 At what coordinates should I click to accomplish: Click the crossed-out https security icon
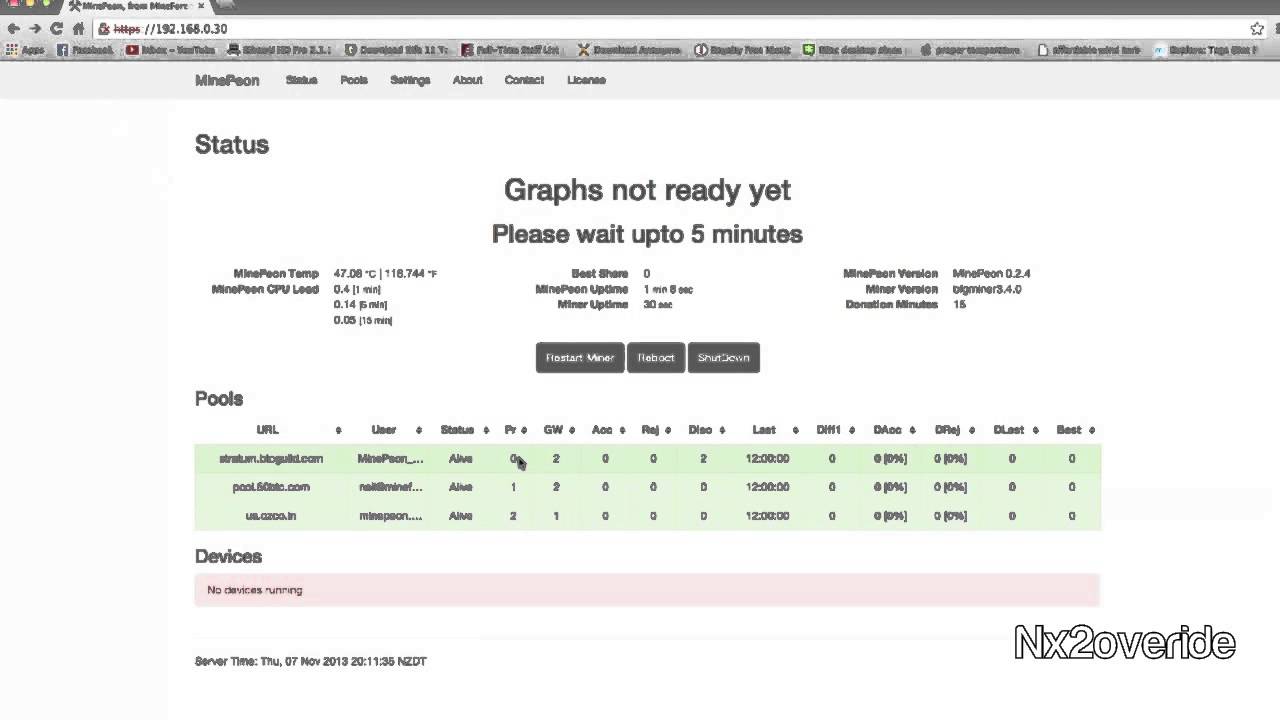coord(104,29)
